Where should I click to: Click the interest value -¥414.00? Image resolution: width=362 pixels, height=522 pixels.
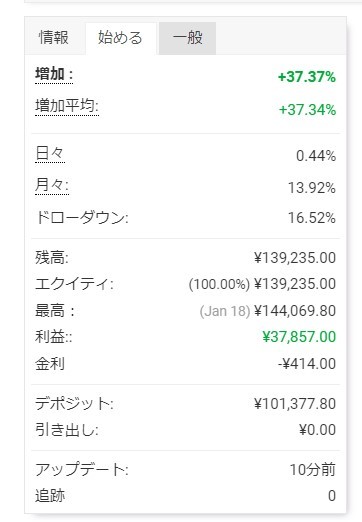click(x=307, y=364)
